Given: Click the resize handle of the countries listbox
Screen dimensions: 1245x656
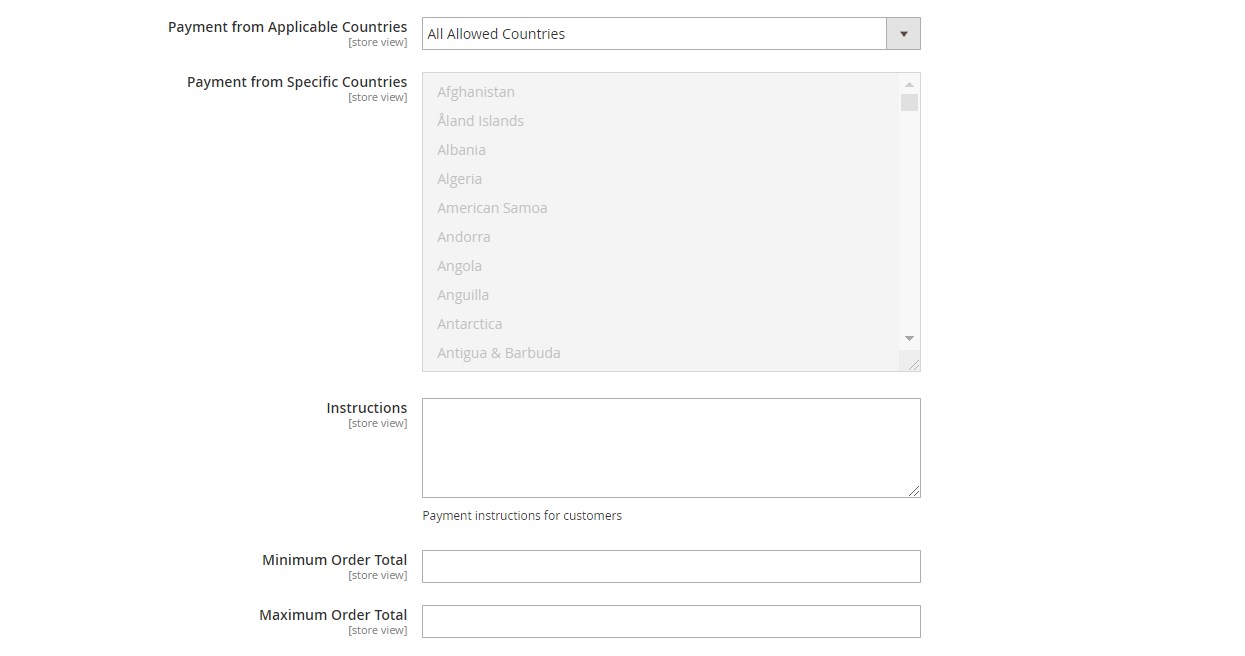Looking at the screenshot, I should pos(913,365).
